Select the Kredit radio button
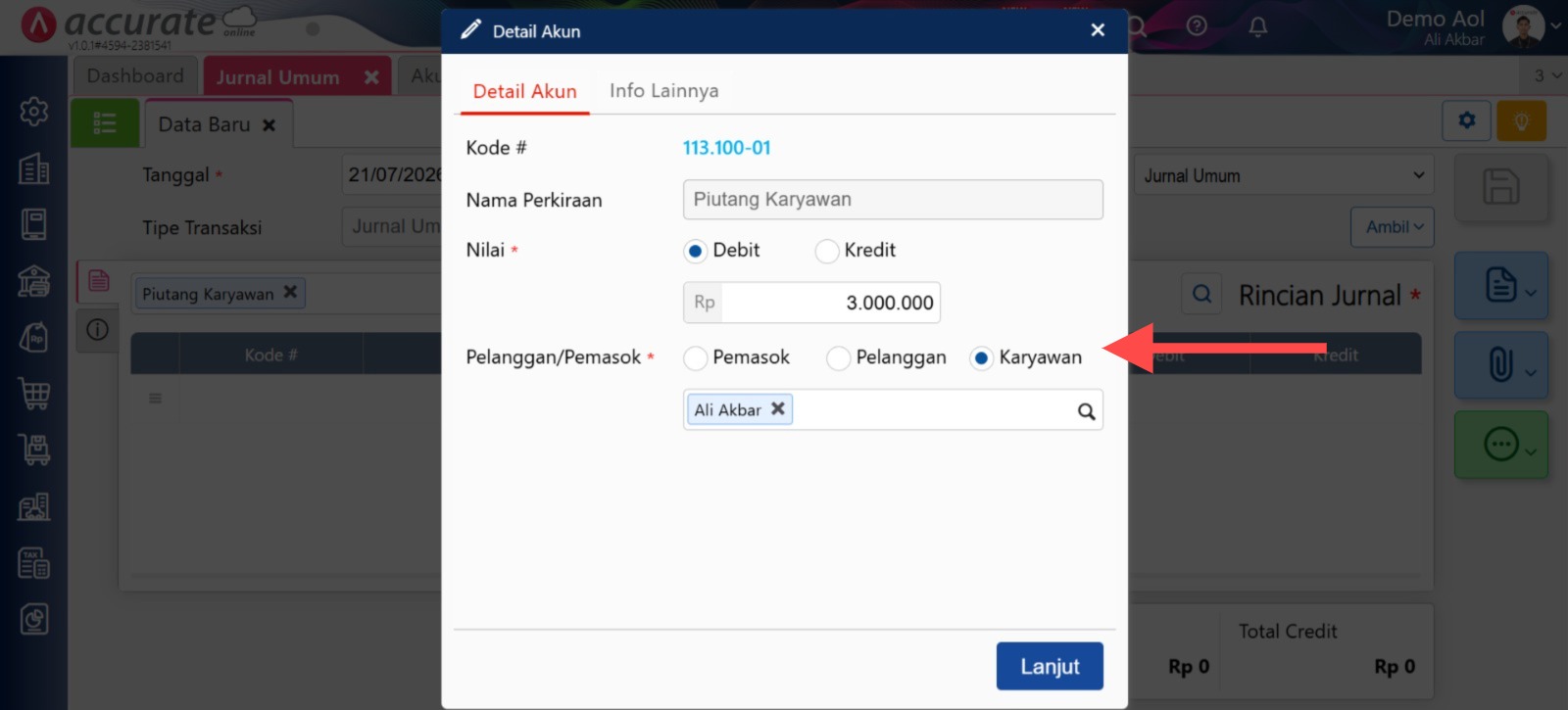1568x710 pixels. pyautogui.click(x=826, y=251)
